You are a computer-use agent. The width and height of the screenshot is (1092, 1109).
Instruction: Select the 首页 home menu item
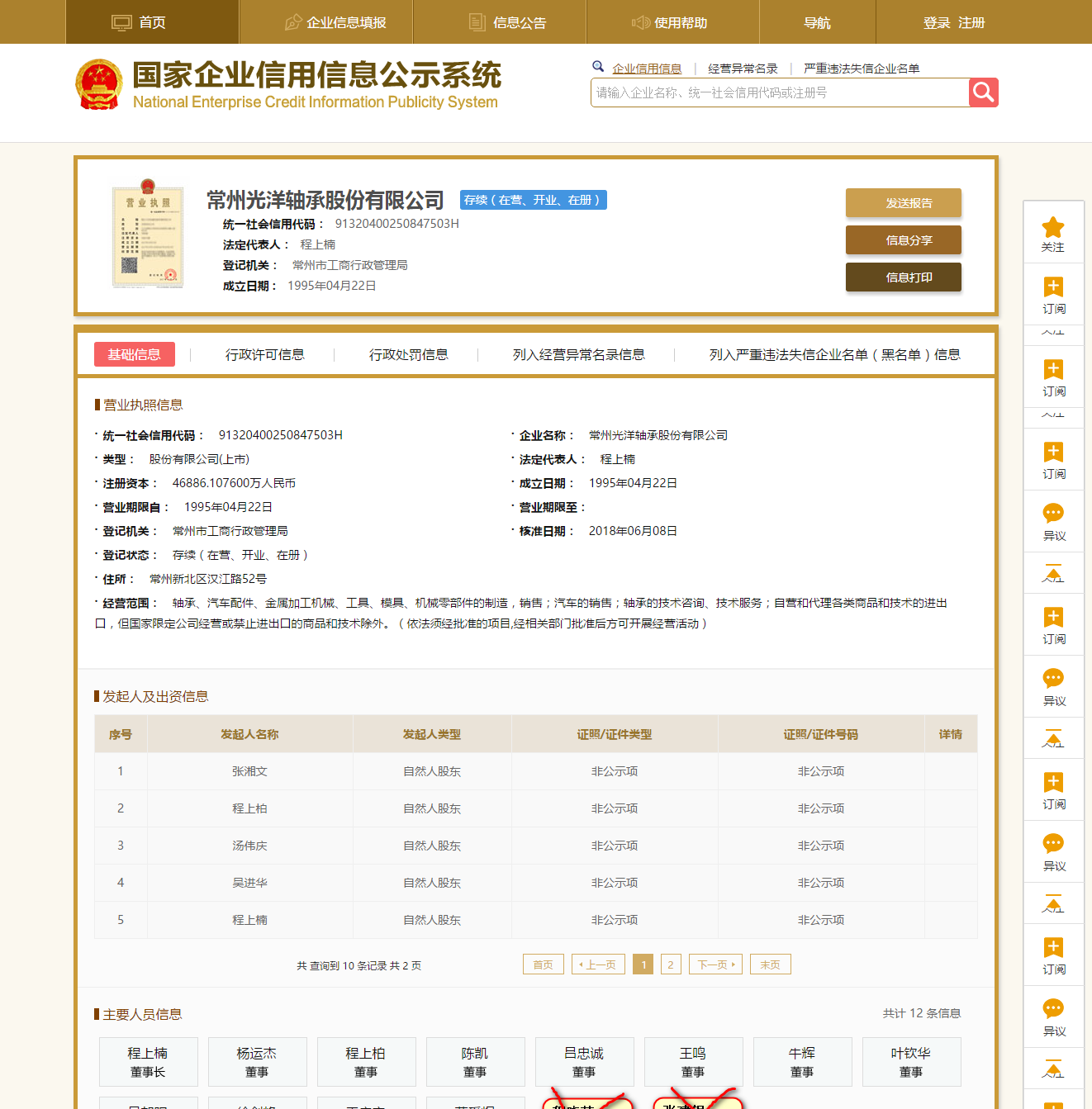click(151, 22)
